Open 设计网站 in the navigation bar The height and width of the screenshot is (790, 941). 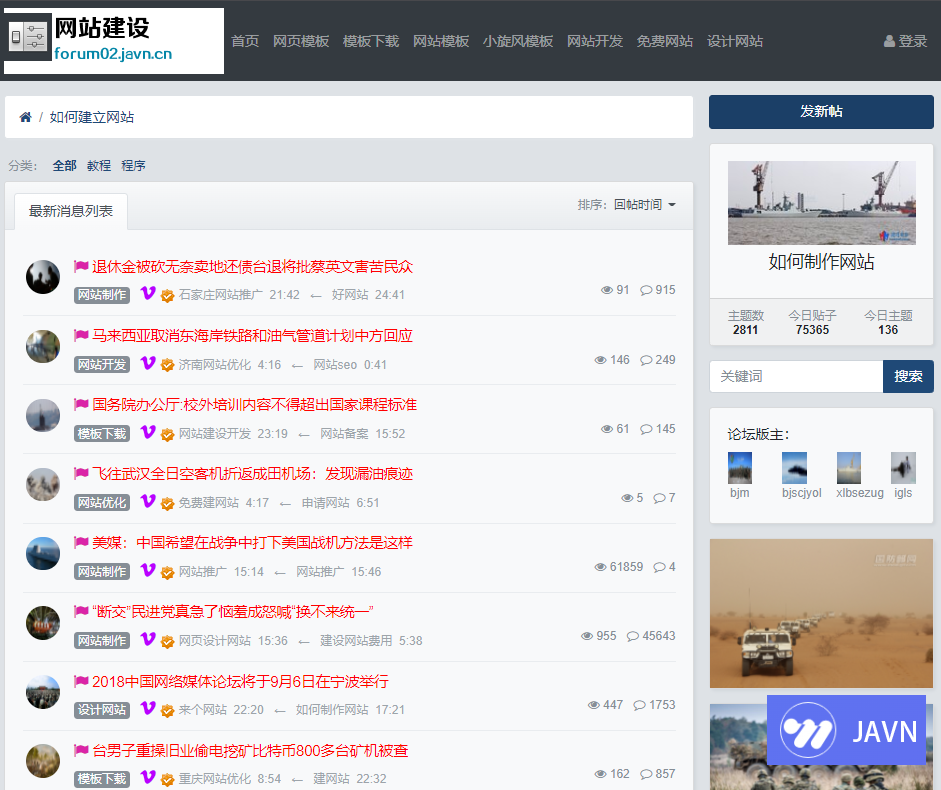click(x=735, y=41)
